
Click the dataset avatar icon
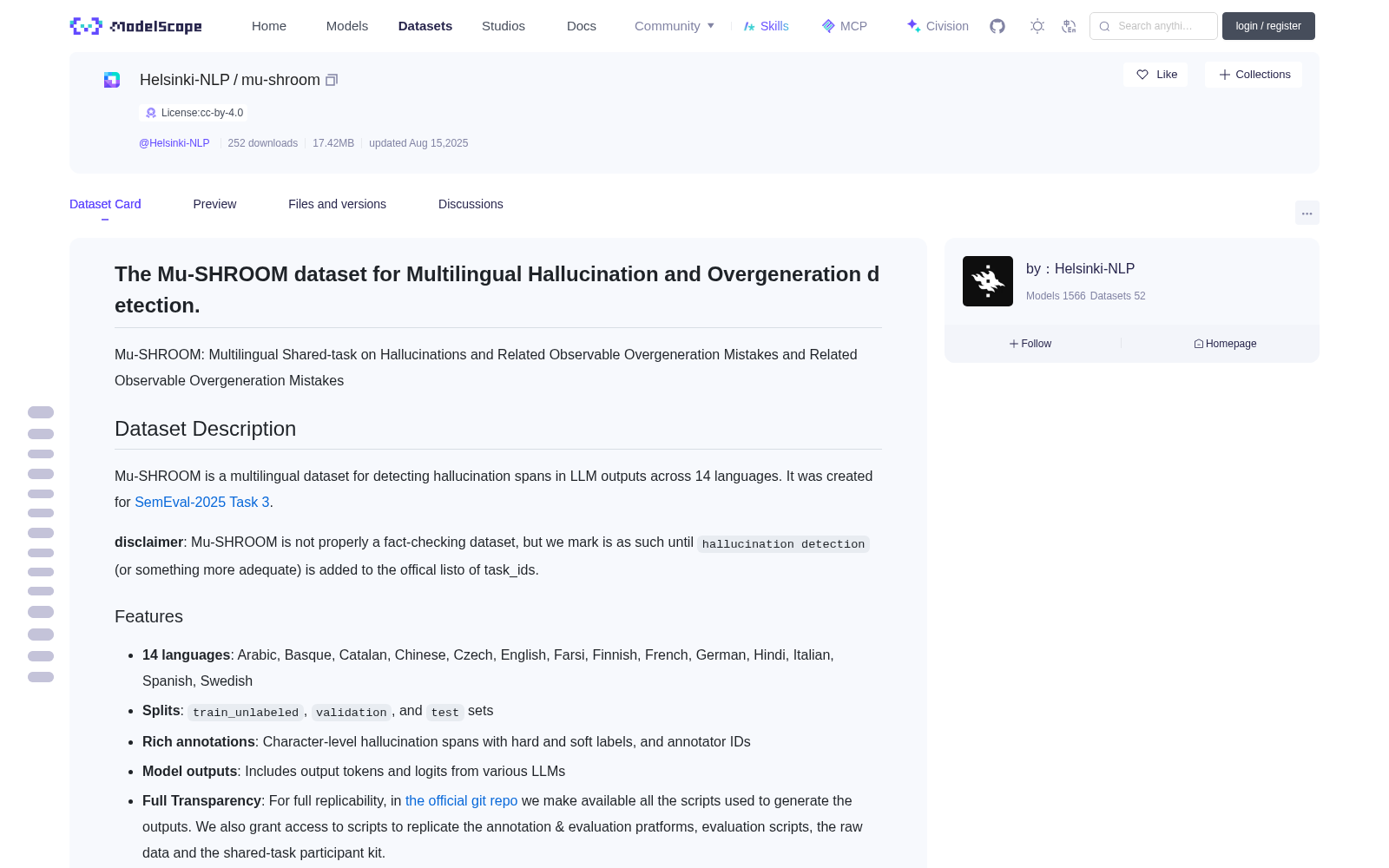pos(112,80)
